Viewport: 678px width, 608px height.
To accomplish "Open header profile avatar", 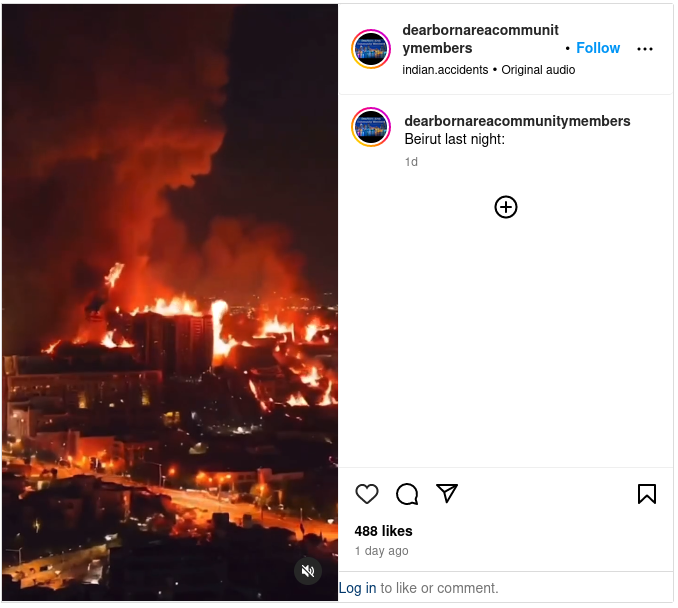I will [371, 49].
